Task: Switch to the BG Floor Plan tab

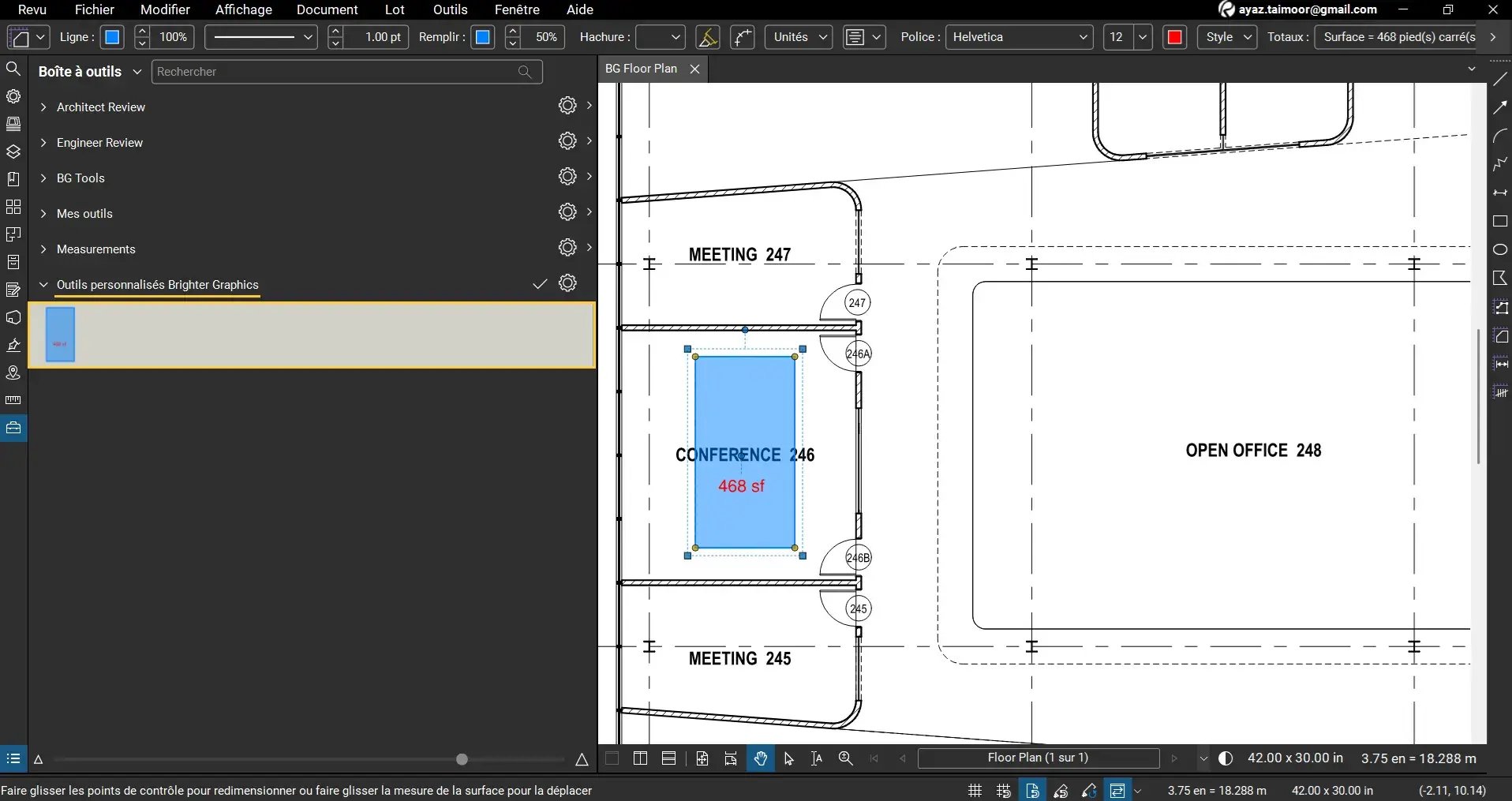Action: (x=641, y=69)
